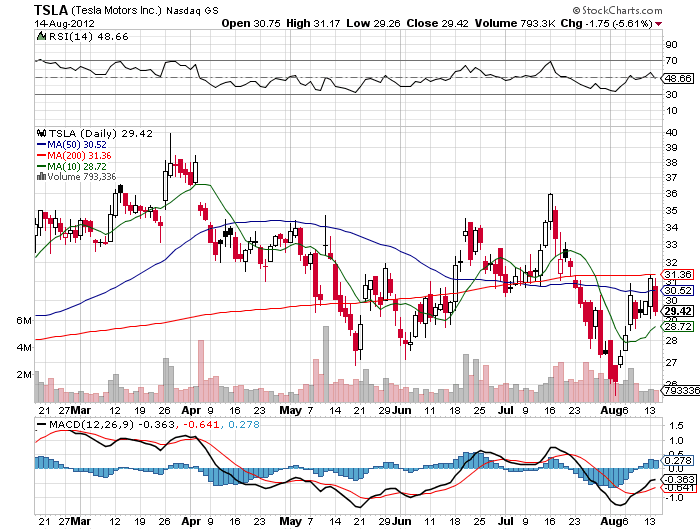700x530 pixels.
Task: Click the MACD histogram 0.278 value tag
Action: coord(678,460)
